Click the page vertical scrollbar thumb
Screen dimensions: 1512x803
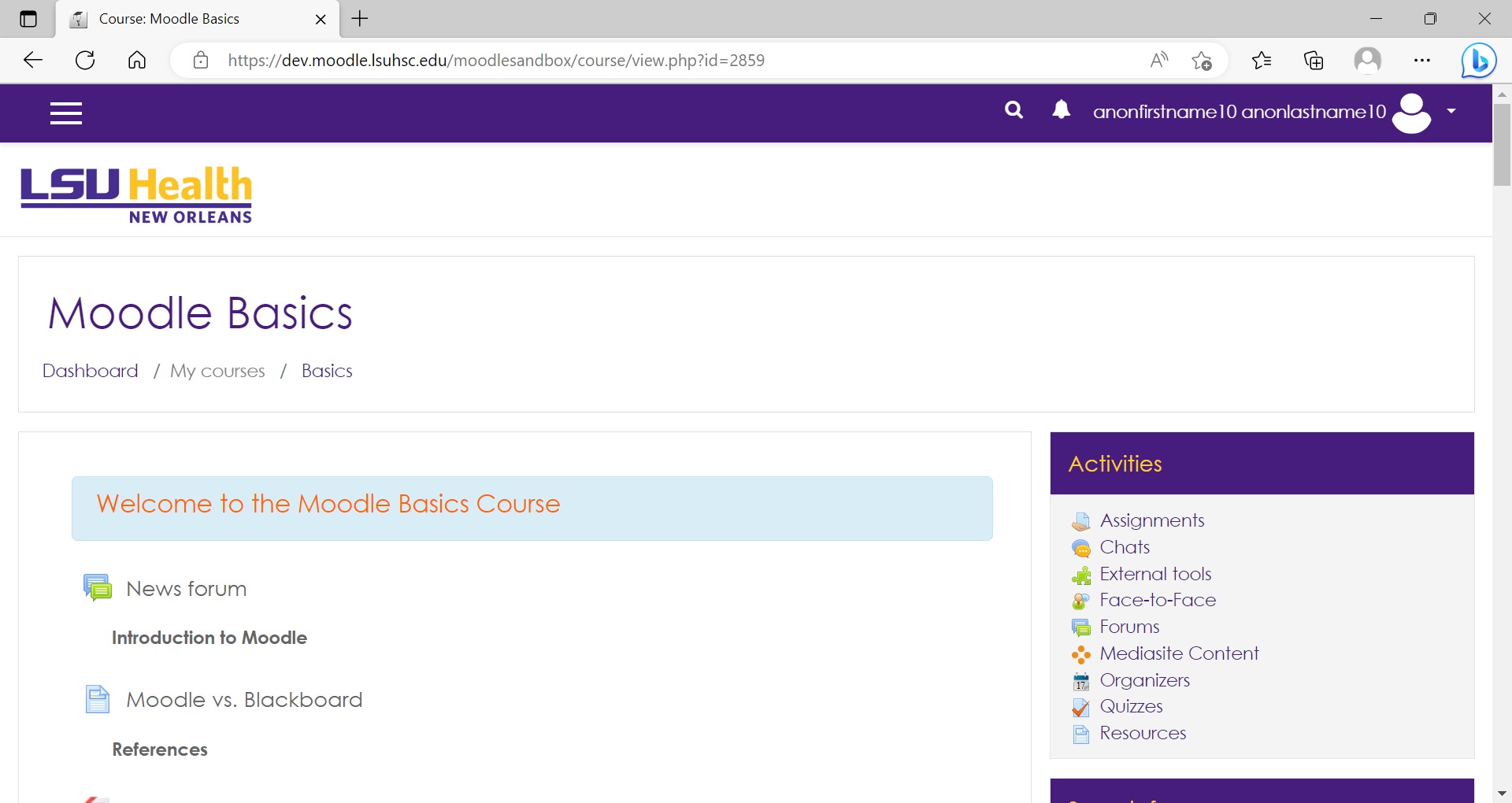(x=1502, y=146)
